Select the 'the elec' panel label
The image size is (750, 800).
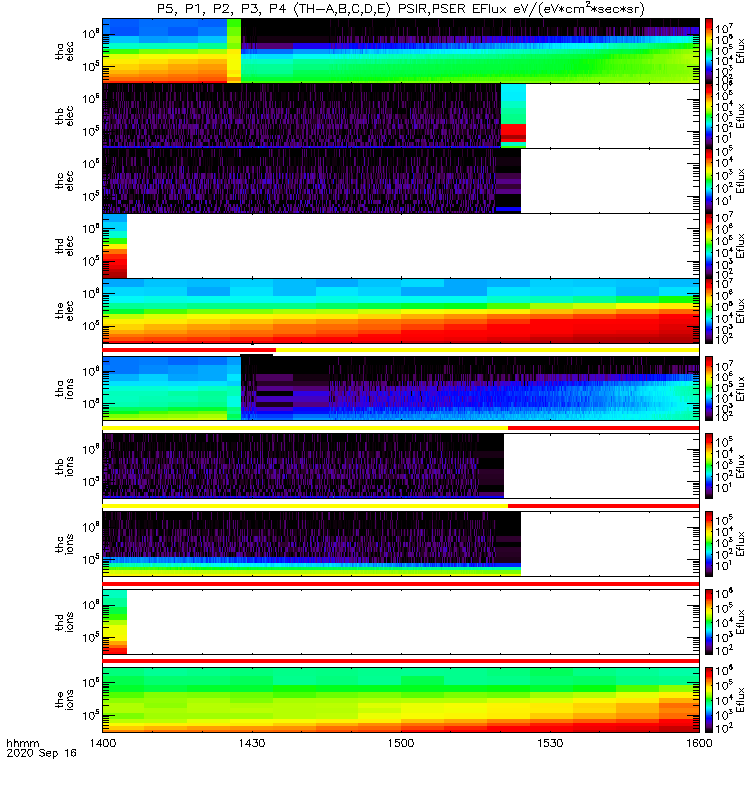click(65, 310)
